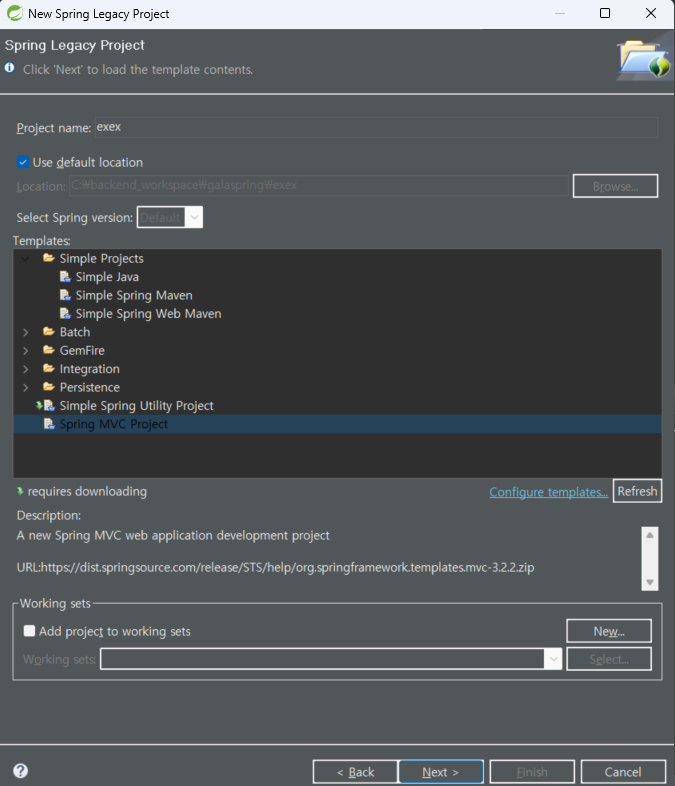This screenshot has width=675, height=786.
Task: Click the Finish button
Action: click(532, 771)
